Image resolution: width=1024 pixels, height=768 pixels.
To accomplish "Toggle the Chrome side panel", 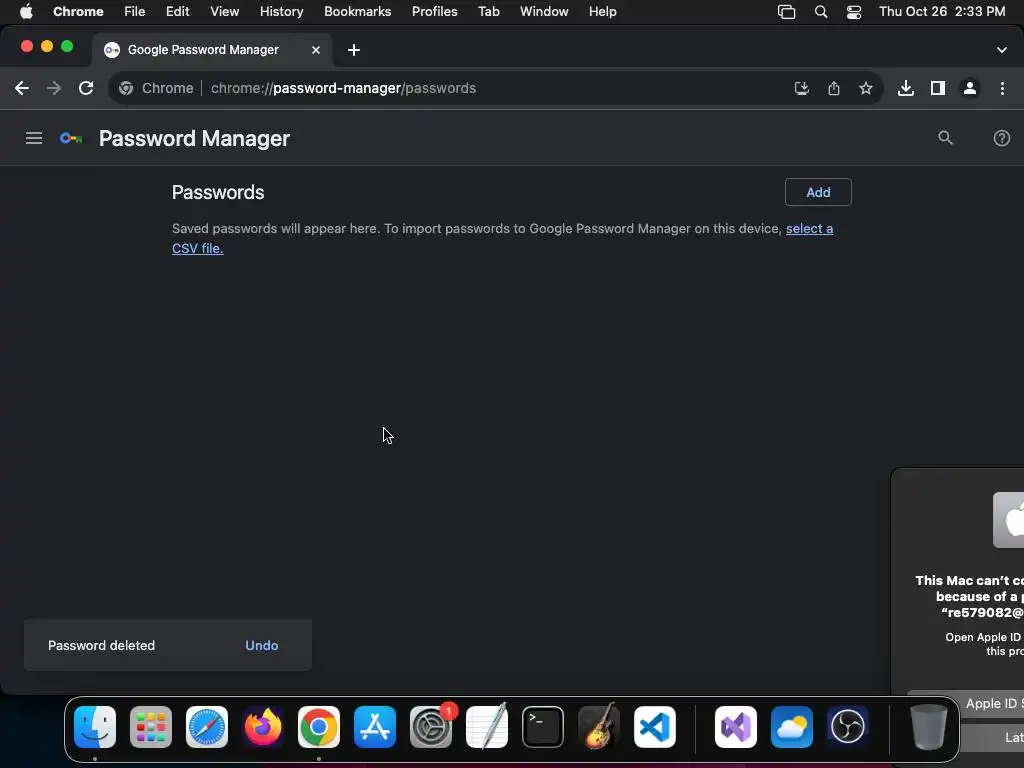I will pos(937,88).
